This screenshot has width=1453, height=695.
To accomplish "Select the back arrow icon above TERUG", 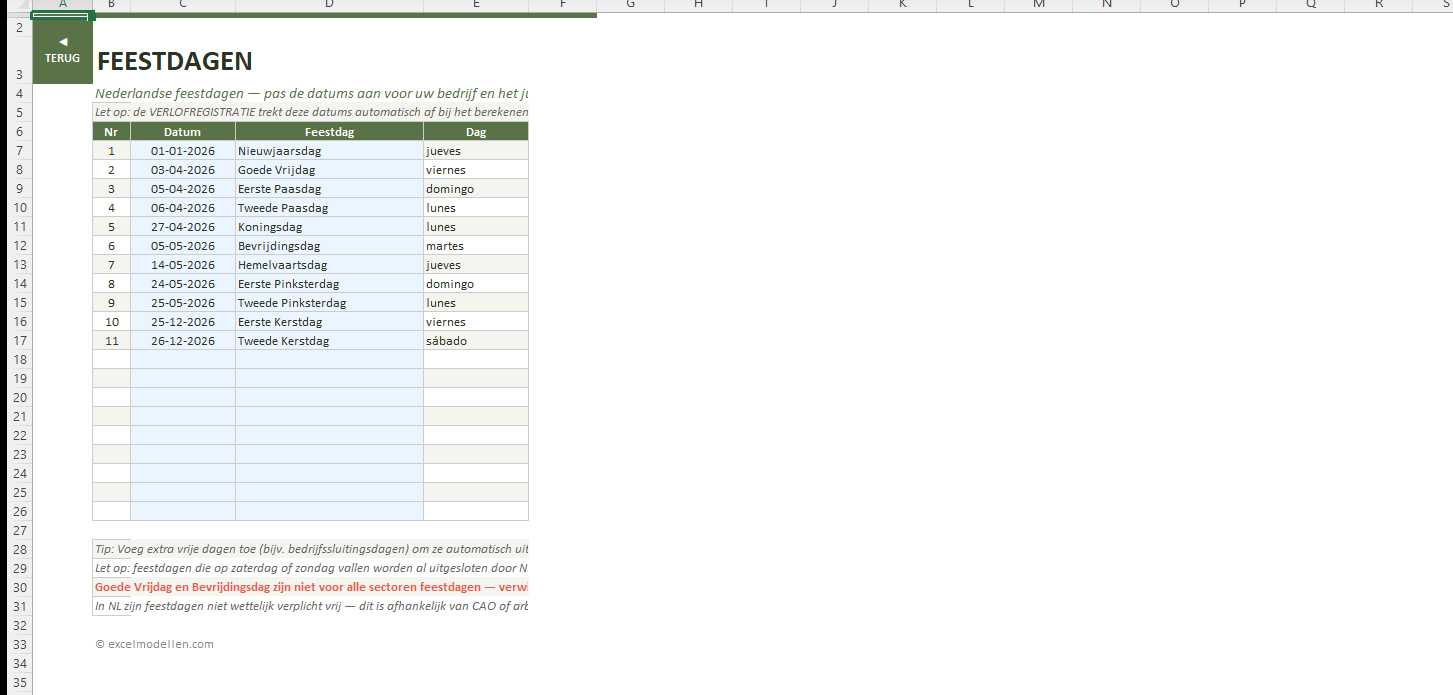I will point(62,42).
